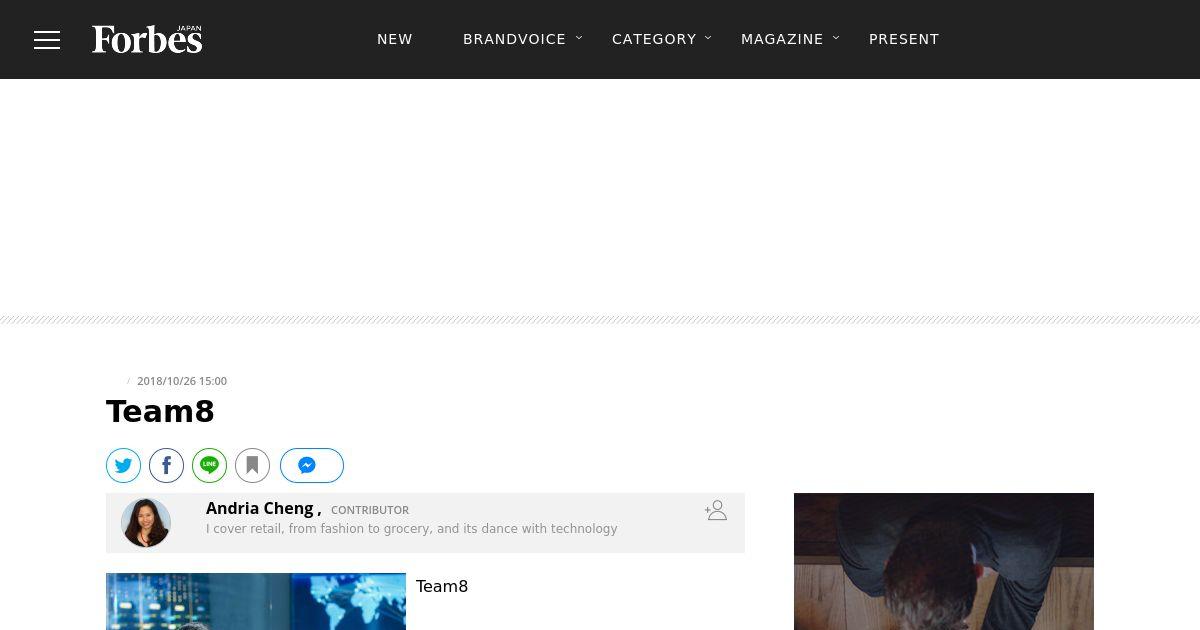Open CATEGORY menu
1200x630 pixels.
(654, 39)
